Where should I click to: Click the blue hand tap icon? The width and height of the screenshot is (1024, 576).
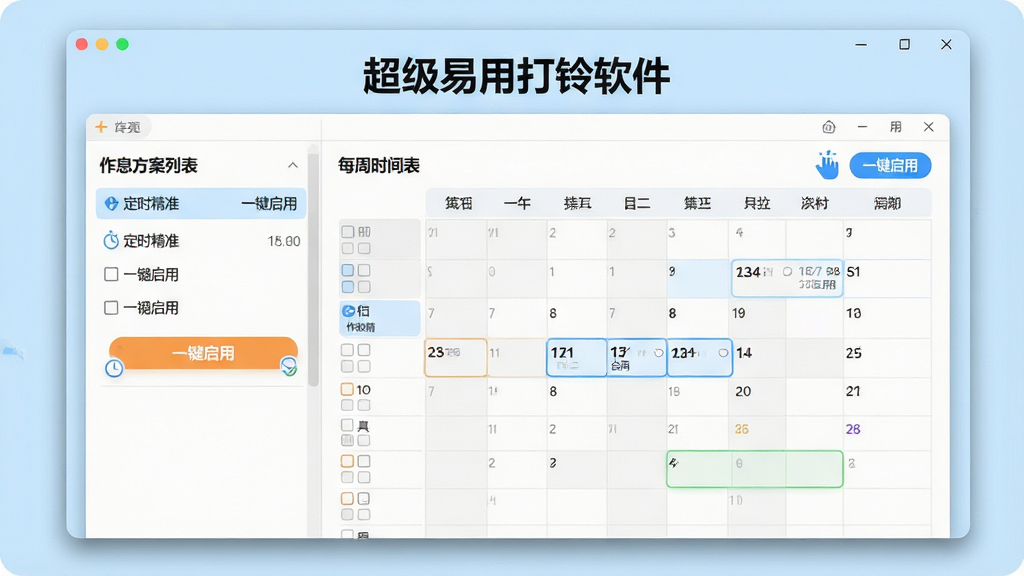(827, 165)
